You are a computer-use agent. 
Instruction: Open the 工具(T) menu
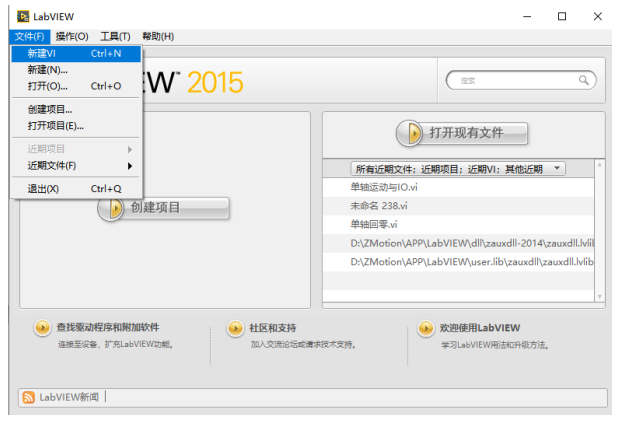115,37
